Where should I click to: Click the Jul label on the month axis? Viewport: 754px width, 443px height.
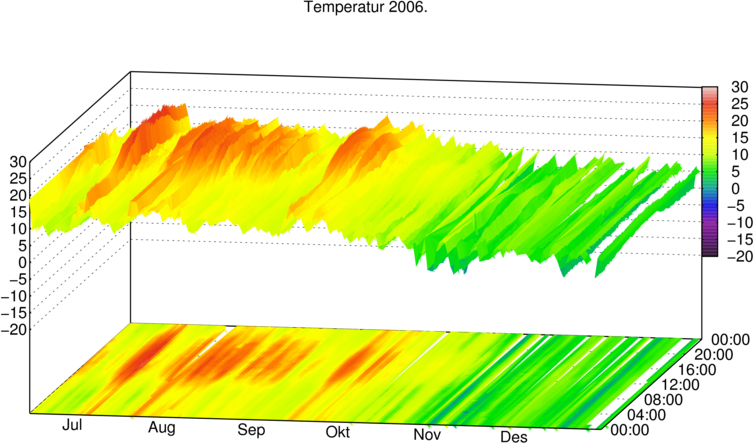click(x=70, y=428)
